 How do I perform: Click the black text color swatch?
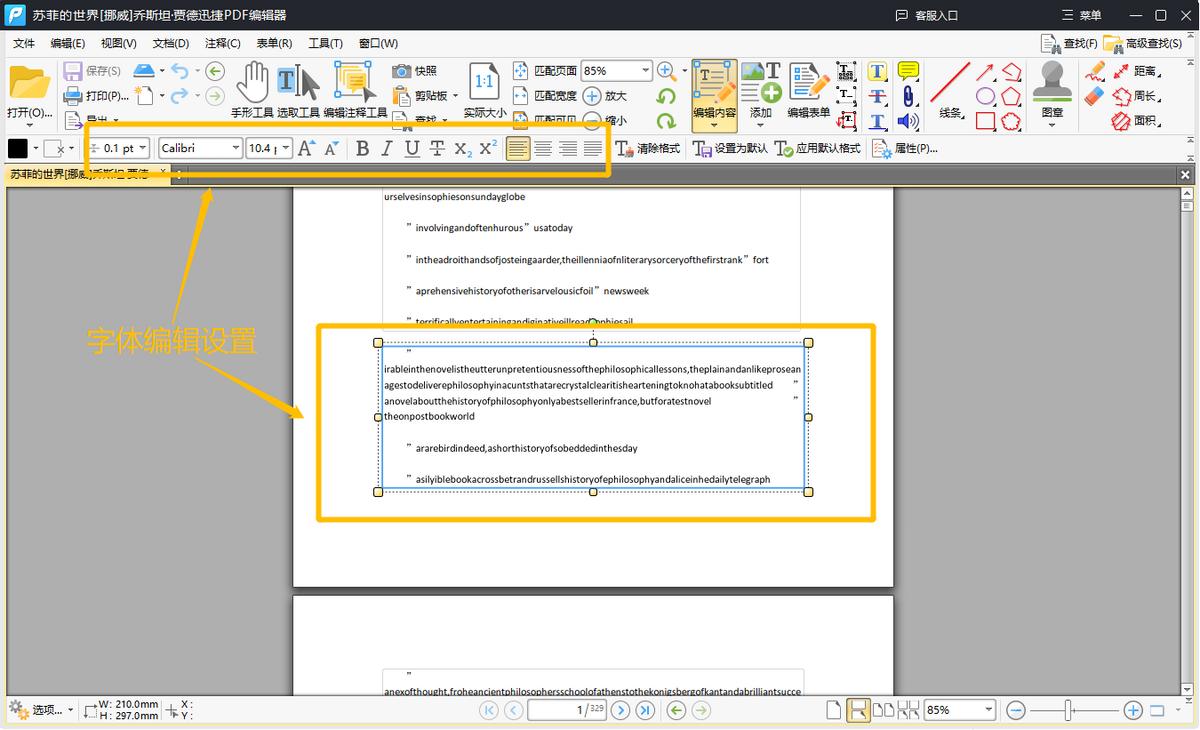(18, 148)
